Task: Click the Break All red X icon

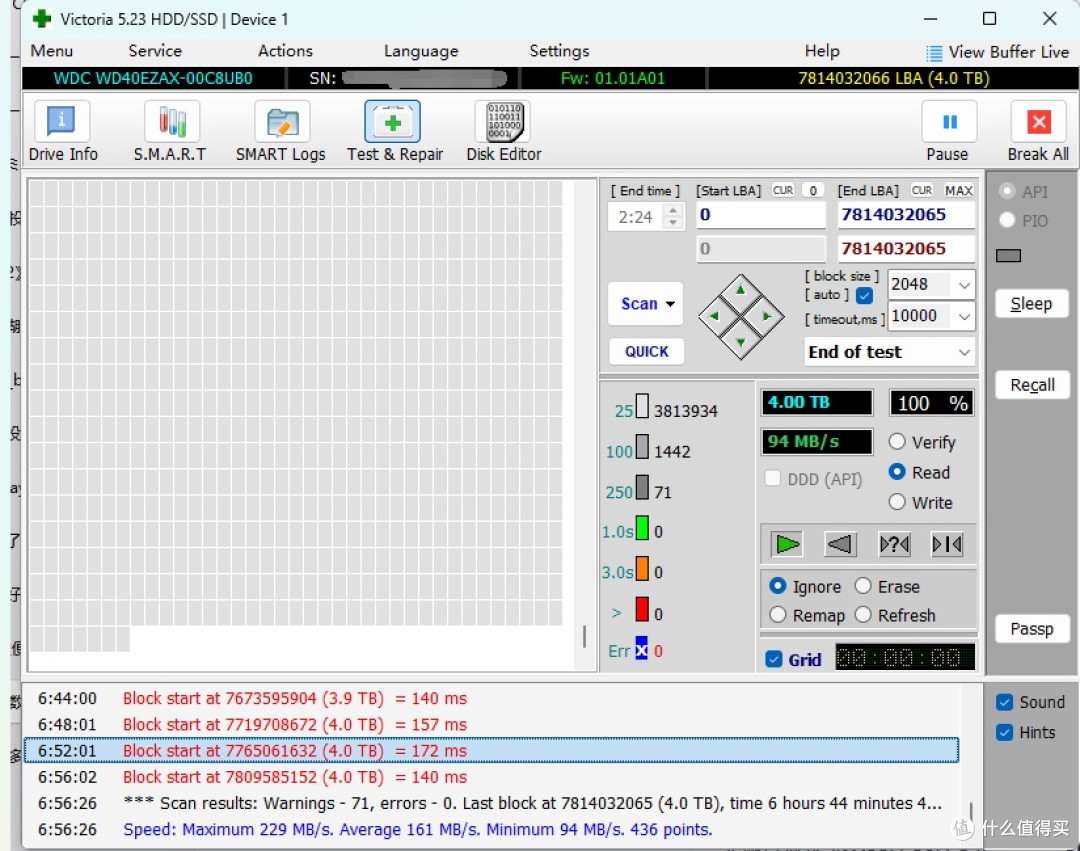Action: (1038, 122)
